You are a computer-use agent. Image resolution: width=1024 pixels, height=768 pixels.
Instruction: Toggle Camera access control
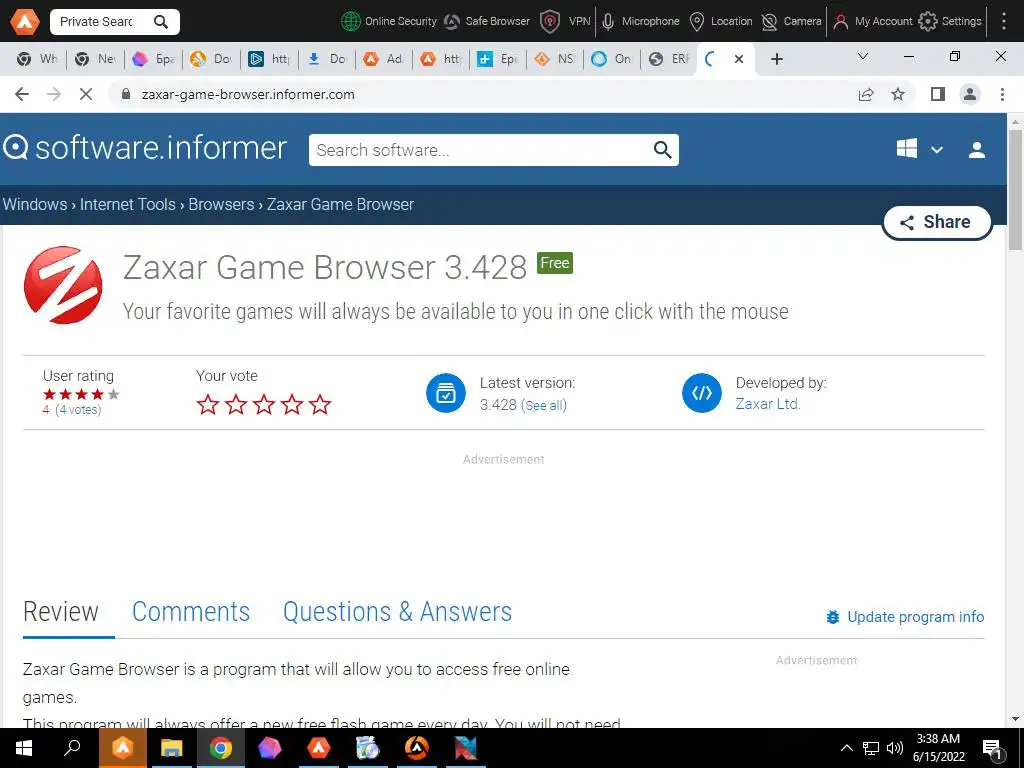point(792,22)
